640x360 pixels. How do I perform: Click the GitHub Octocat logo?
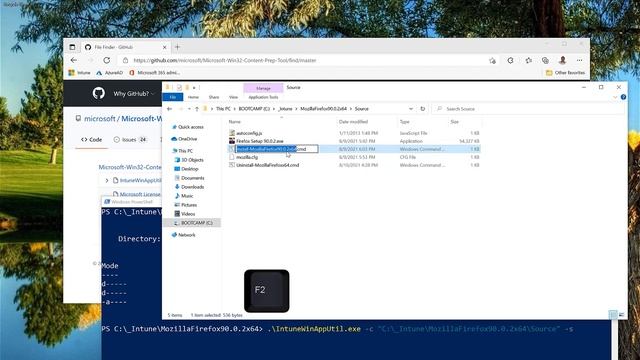point(98,93)
